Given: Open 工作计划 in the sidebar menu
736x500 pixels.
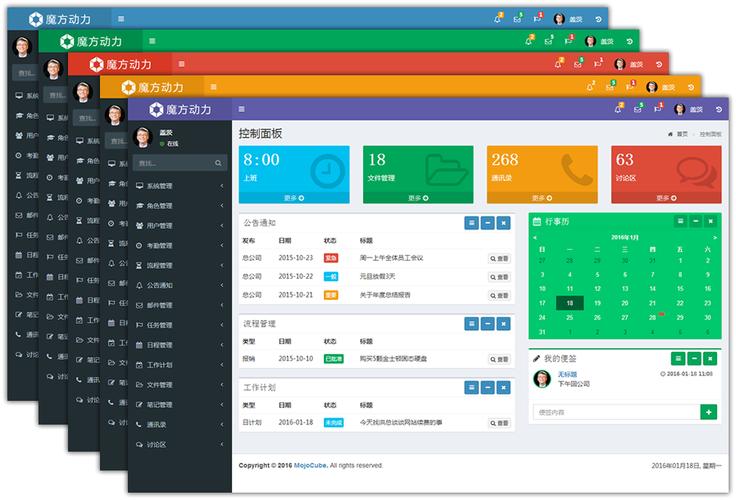Looking at the screenshot, I should [180, 365].
